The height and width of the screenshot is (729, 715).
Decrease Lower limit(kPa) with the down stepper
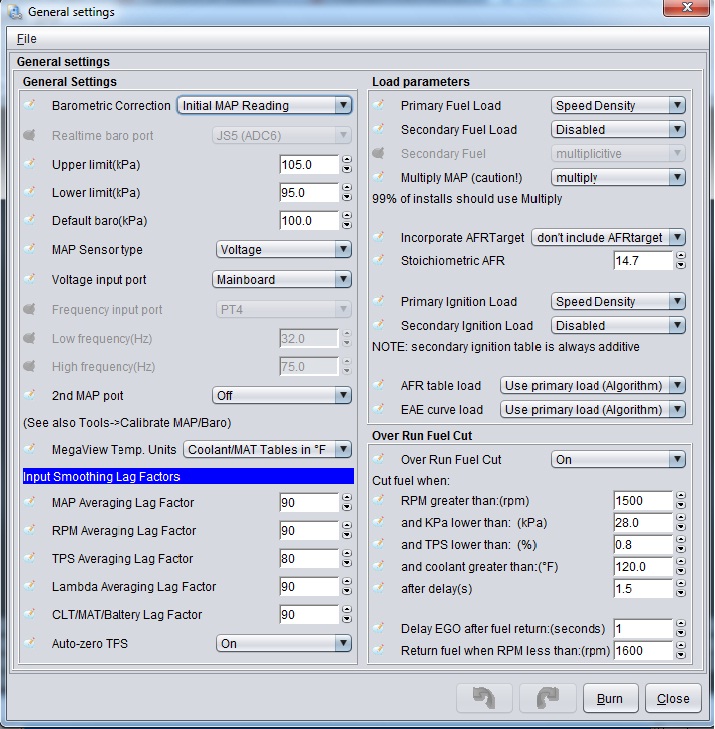pos(347,197)
